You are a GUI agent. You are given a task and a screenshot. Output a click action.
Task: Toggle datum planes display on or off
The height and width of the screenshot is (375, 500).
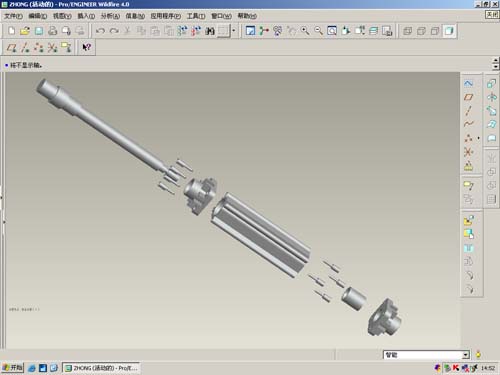[12, 47]
